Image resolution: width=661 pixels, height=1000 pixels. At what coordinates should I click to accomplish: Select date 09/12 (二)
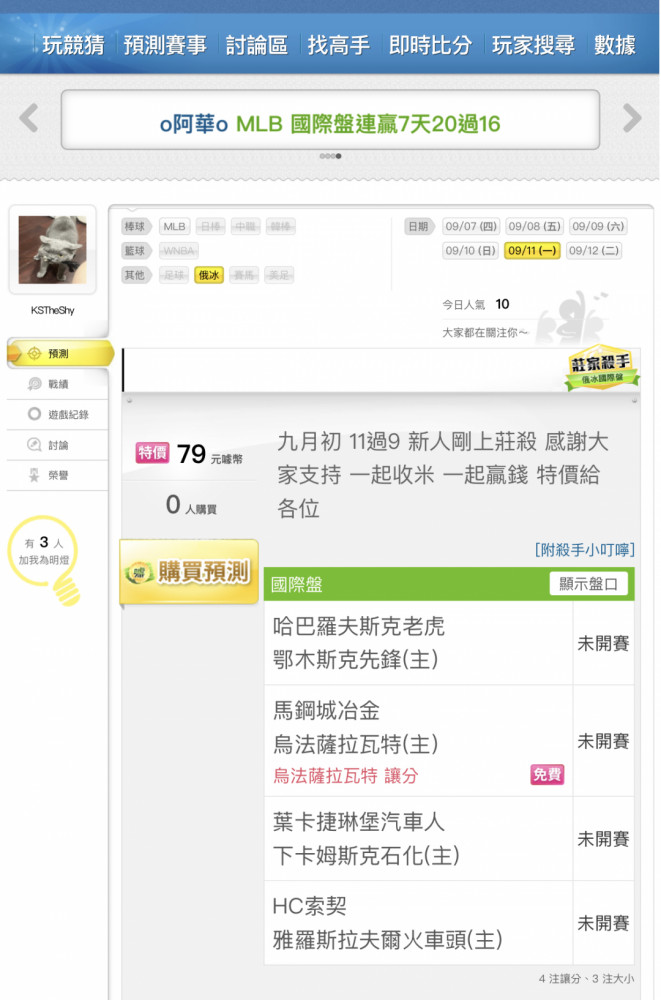[x=593, y=251]
